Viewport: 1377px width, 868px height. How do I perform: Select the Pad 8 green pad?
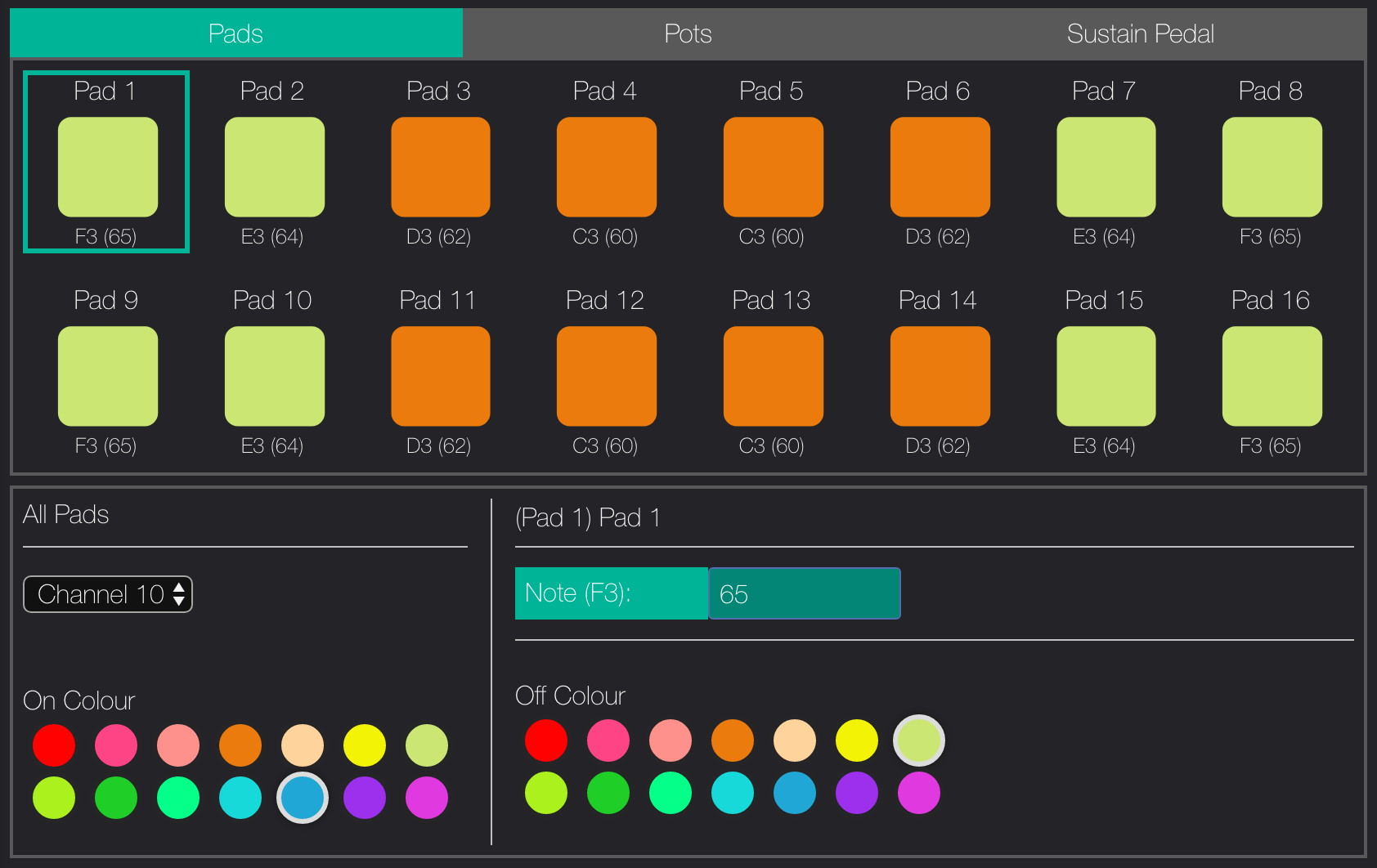tap(1272, 167)
